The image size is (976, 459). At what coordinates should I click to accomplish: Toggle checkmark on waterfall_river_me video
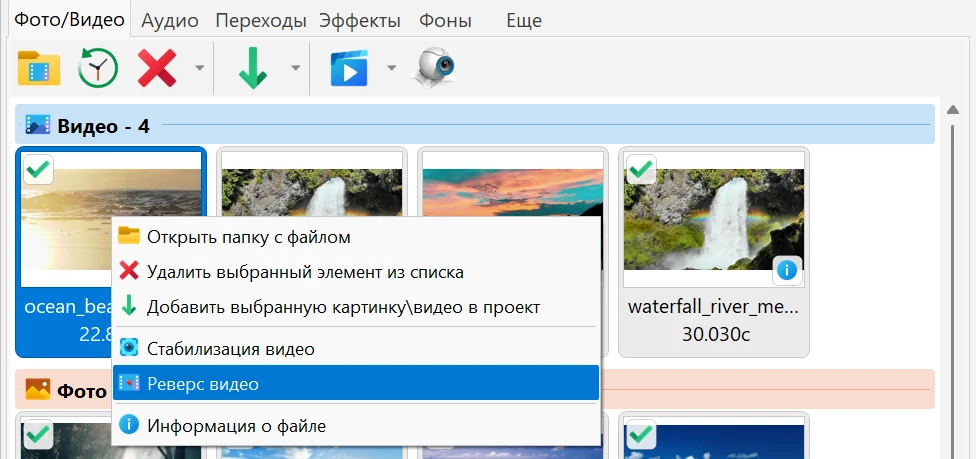click(641, 169)
